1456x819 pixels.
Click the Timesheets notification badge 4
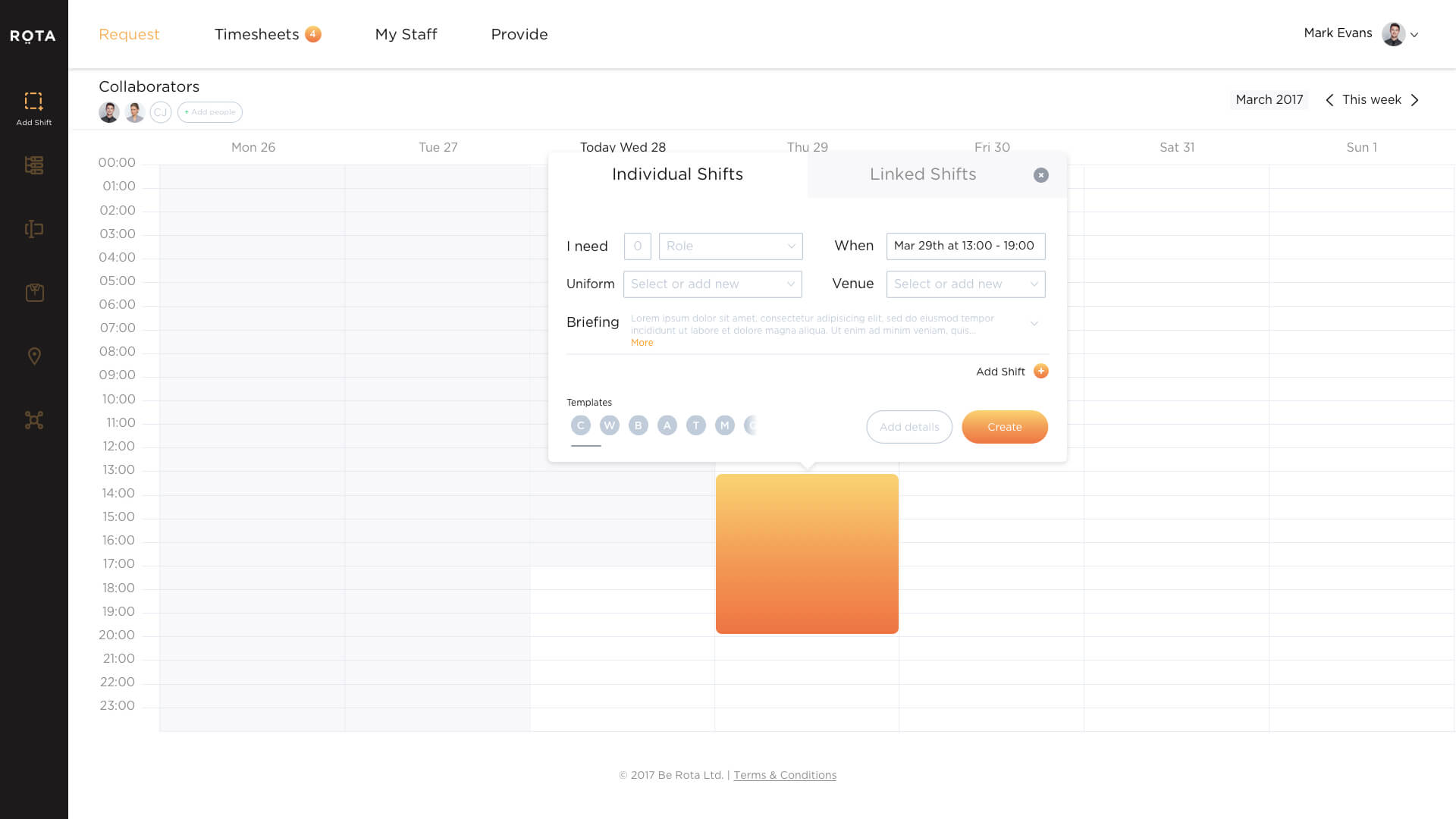coord(313,34)
